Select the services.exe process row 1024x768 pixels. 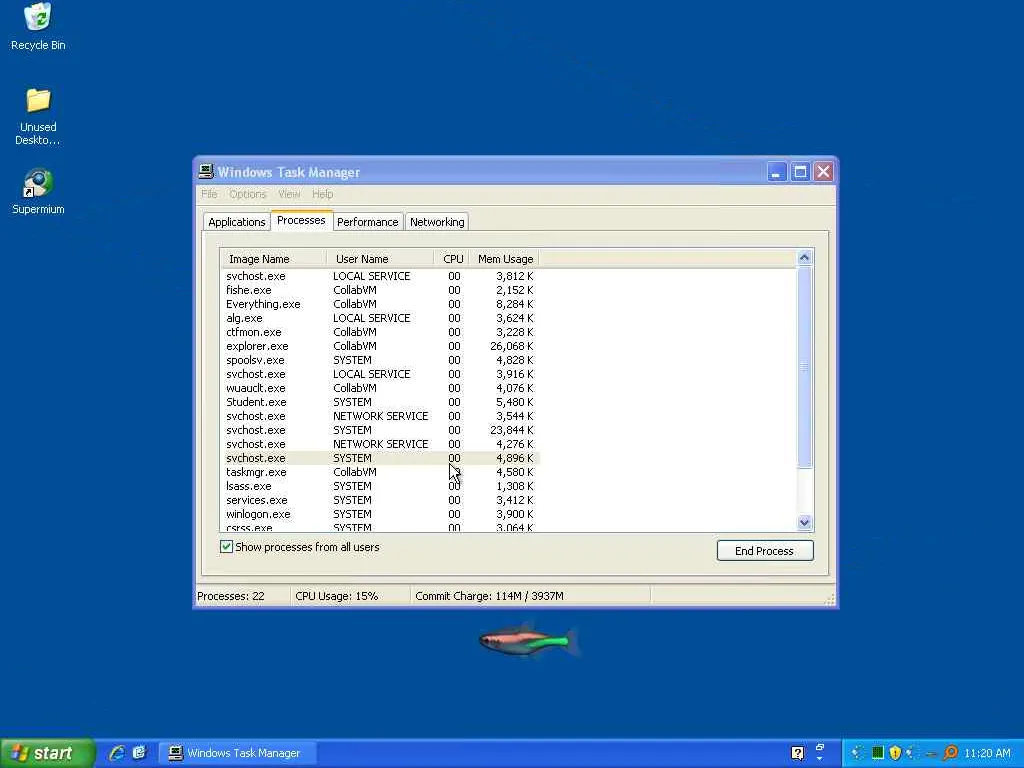380,500
